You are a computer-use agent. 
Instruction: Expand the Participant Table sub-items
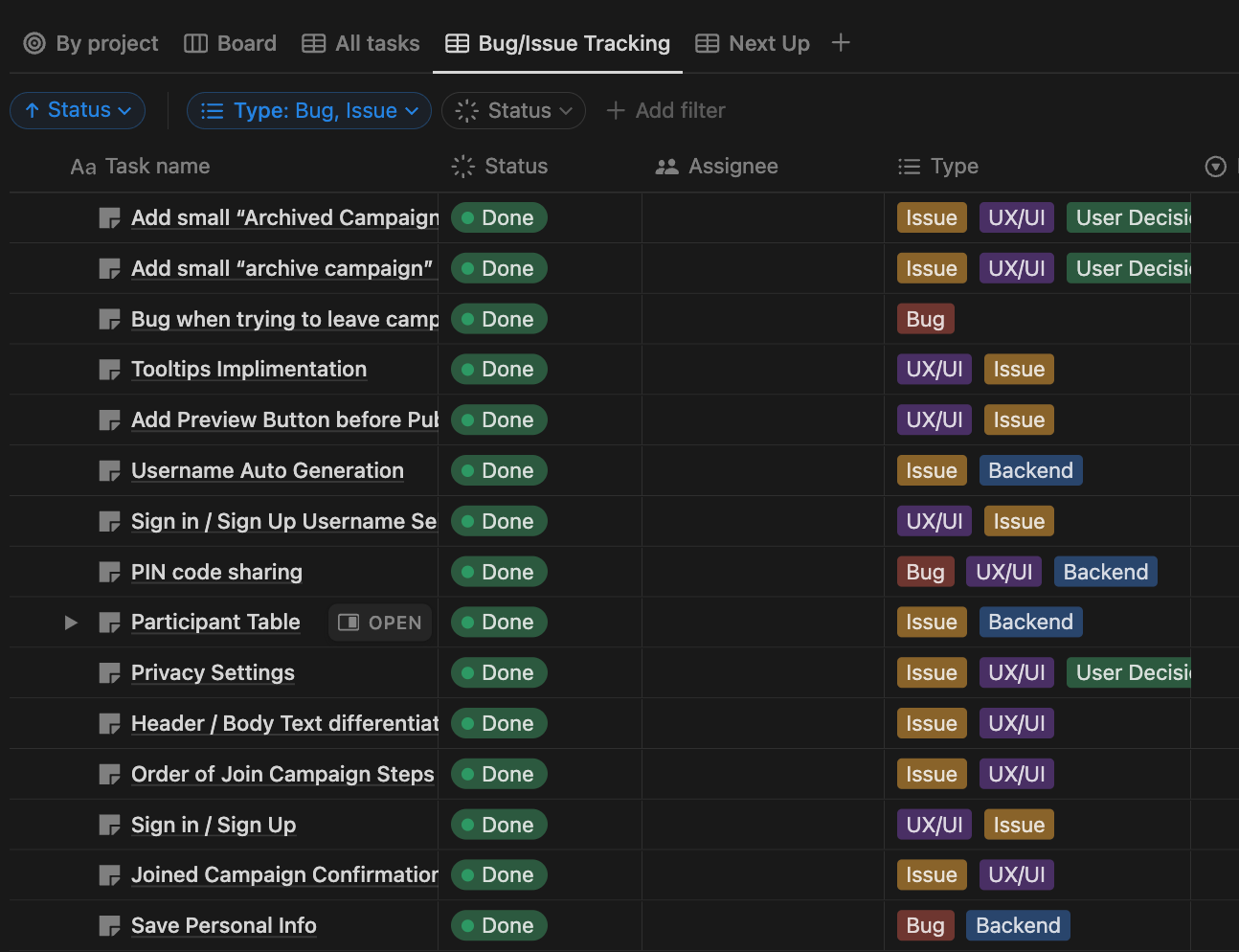(71, 623)
